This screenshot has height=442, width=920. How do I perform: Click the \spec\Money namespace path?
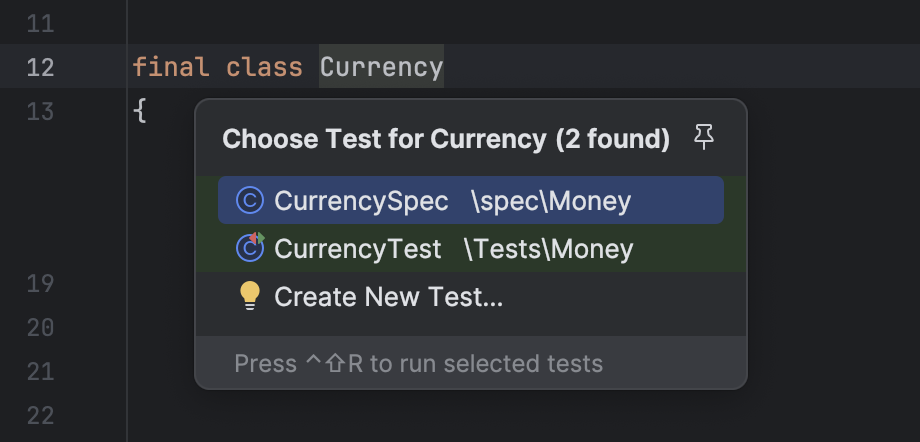tap(551, 201)
